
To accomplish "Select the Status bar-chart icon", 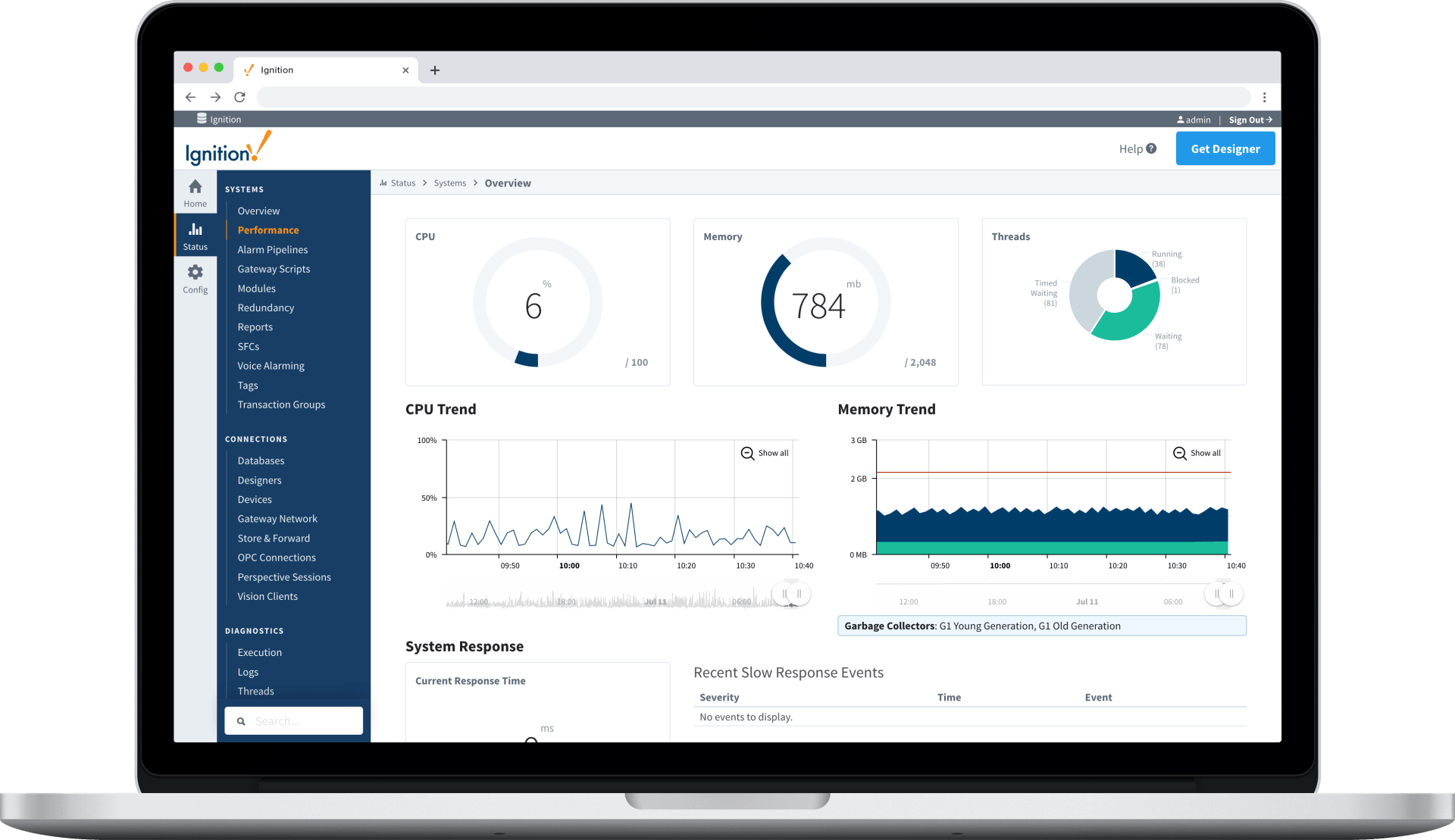I will pyautogui.click(x=195, y=230).
